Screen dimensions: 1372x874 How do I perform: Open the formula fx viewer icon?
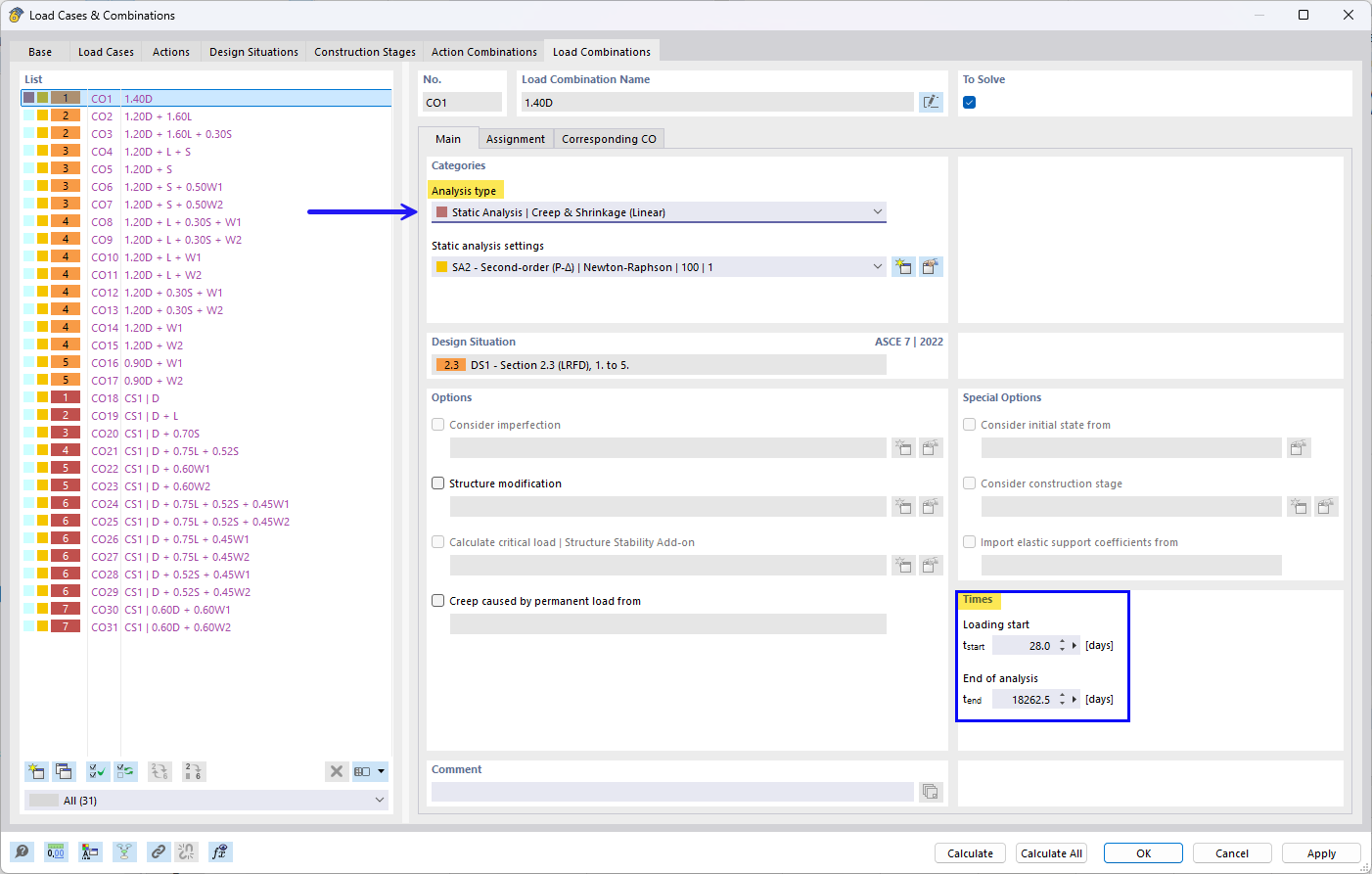(220, 852)
